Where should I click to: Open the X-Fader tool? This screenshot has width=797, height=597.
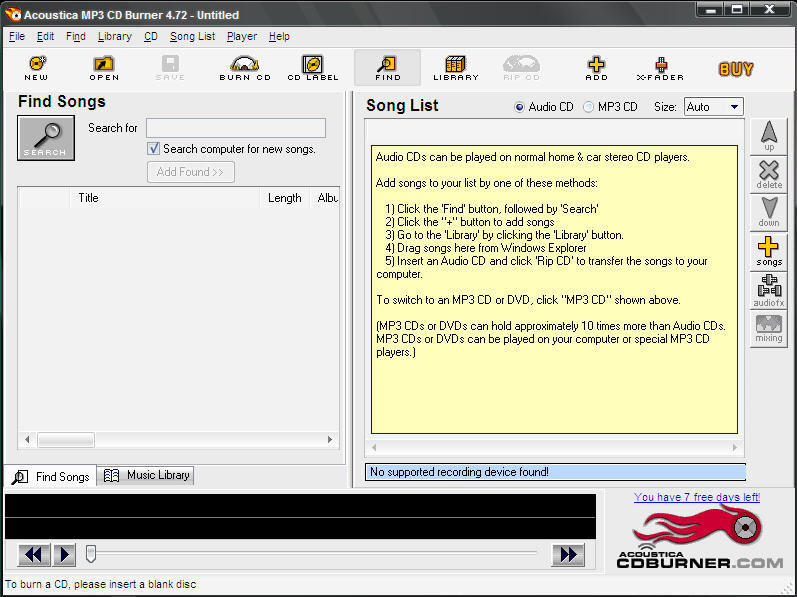(x=660, y=68)
